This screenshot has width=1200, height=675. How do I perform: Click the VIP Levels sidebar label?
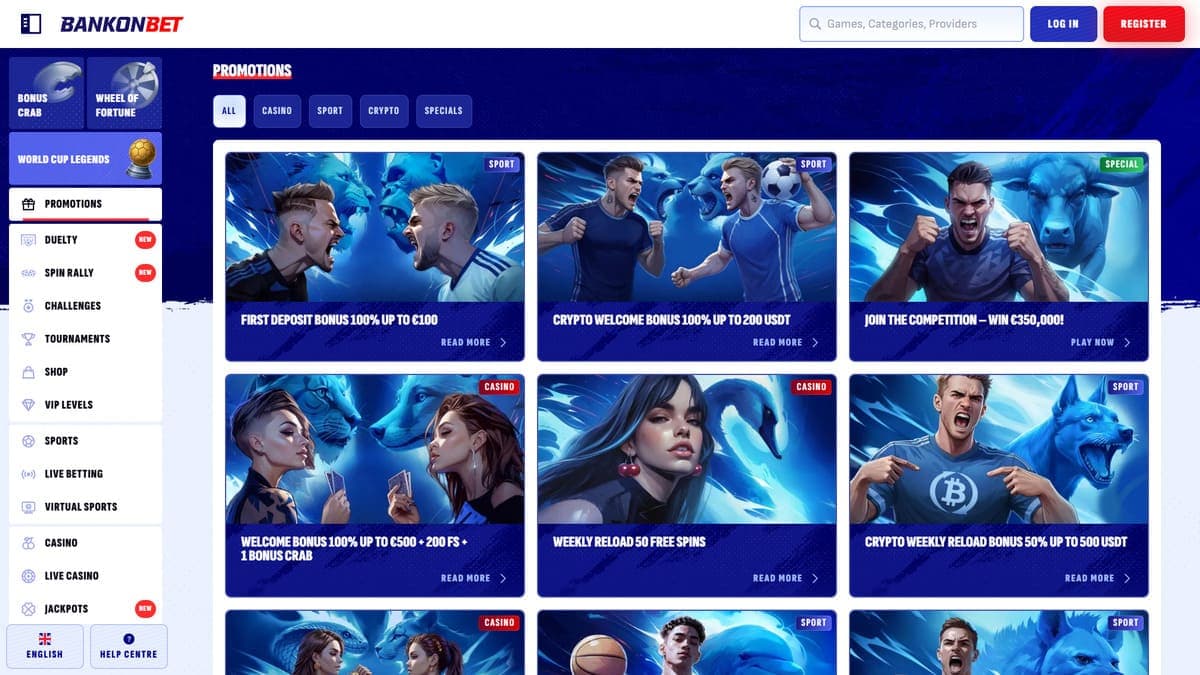69,405
